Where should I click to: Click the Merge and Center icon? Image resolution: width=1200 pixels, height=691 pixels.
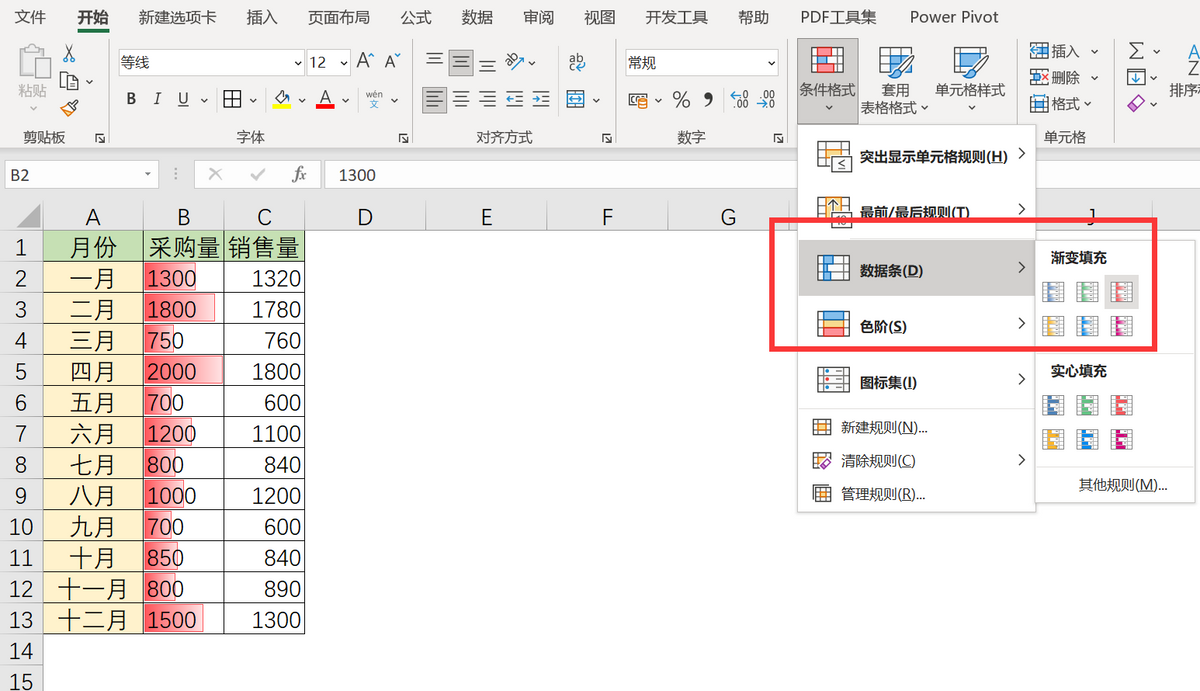(576, 99)
